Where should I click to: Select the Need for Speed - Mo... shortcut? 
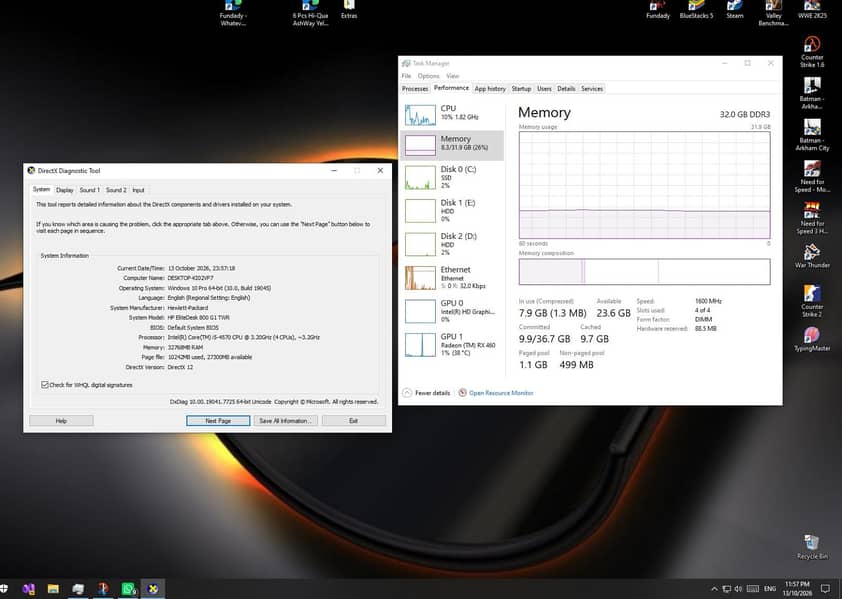pos(812,176)
